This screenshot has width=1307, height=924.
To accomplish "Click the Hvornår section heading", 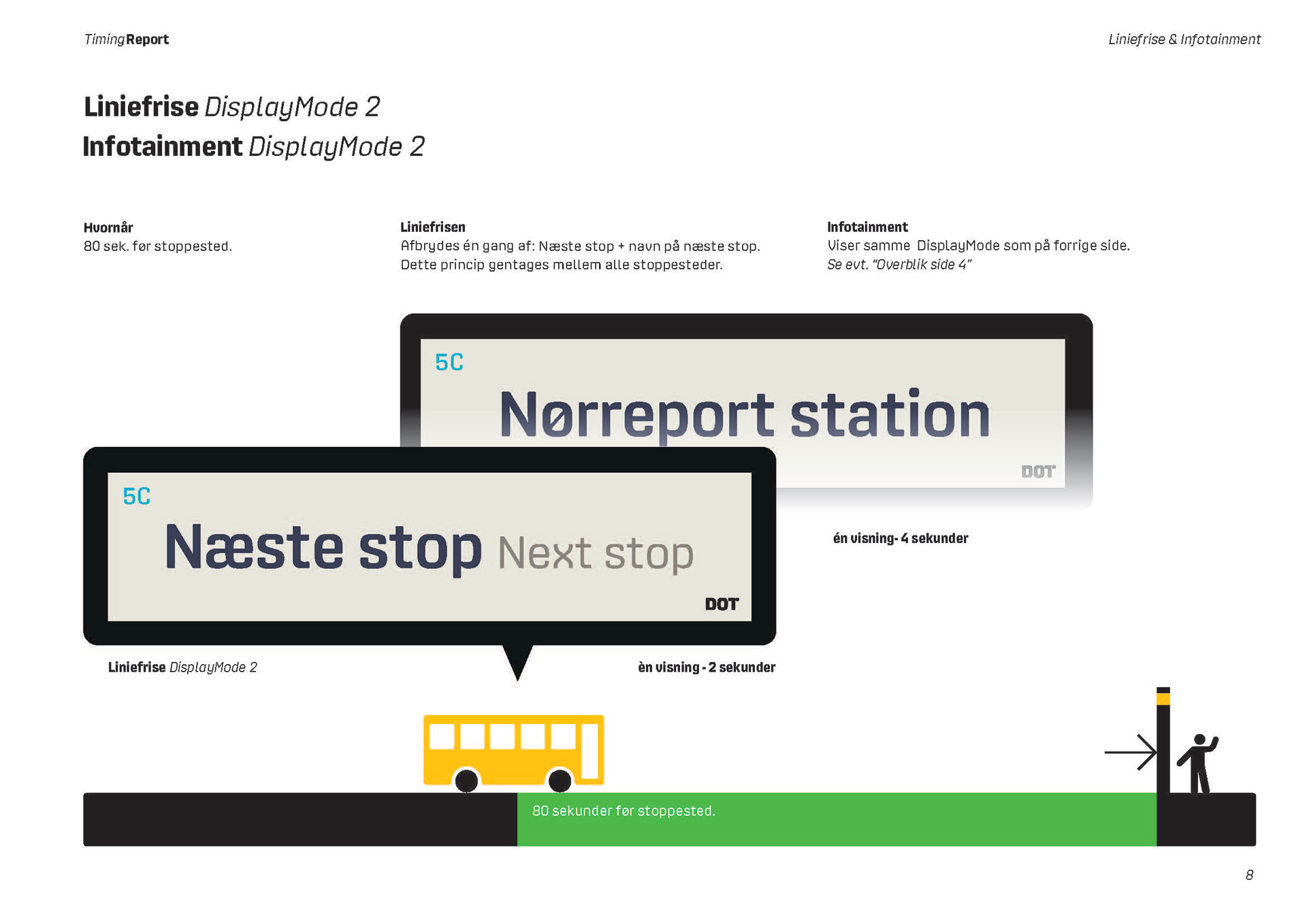I will [108, 227].
